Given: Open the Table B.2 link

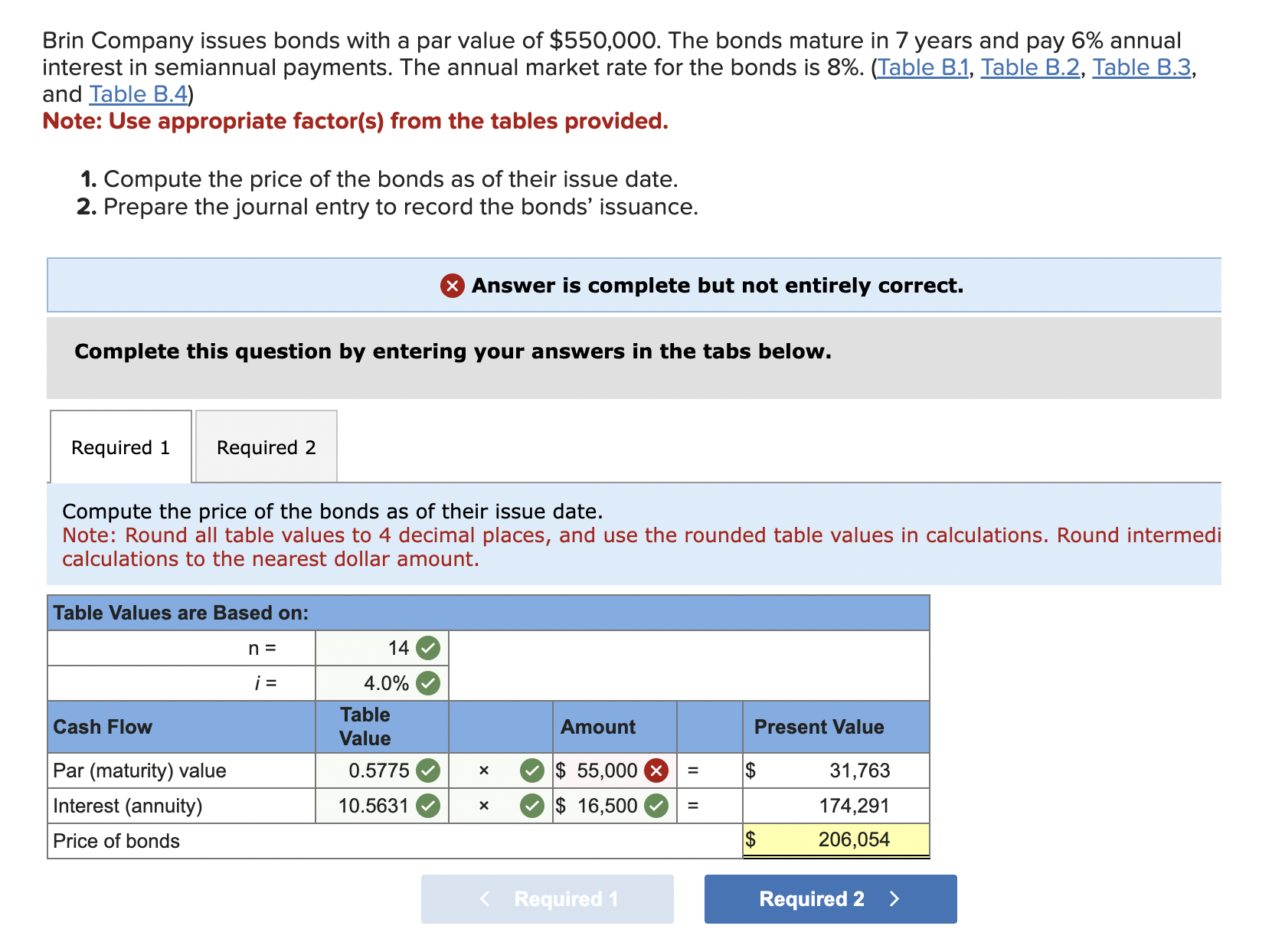Looking at the screenshot, I should click(x=1030, y=67).
